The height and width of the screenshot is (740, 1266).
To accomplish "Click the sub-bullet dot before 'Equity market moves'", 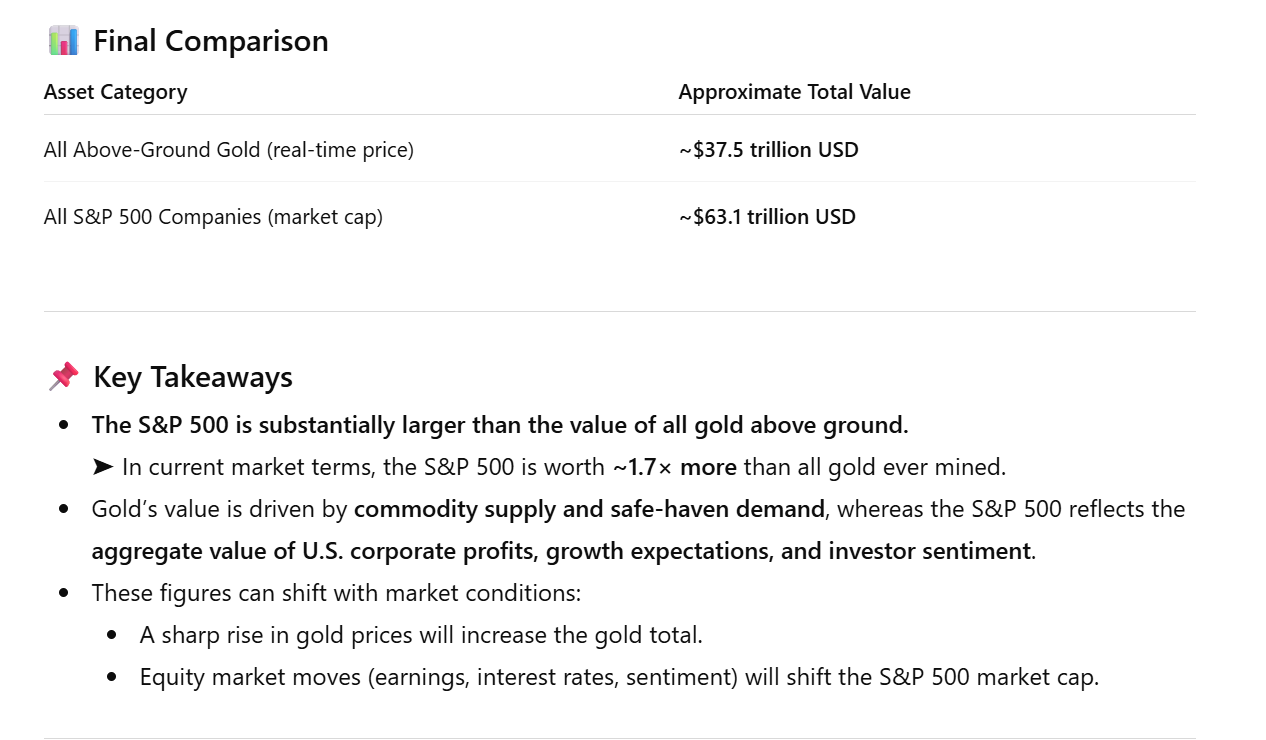I will point(112,677).
